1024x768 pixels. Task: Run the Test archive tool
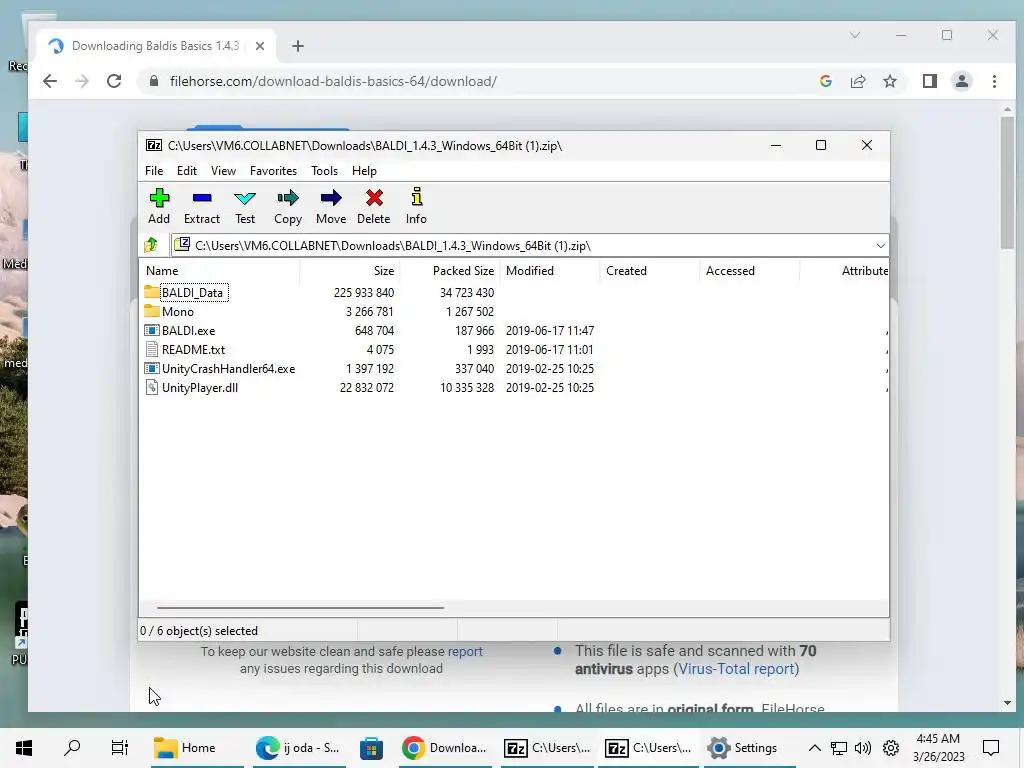[245, 198]
